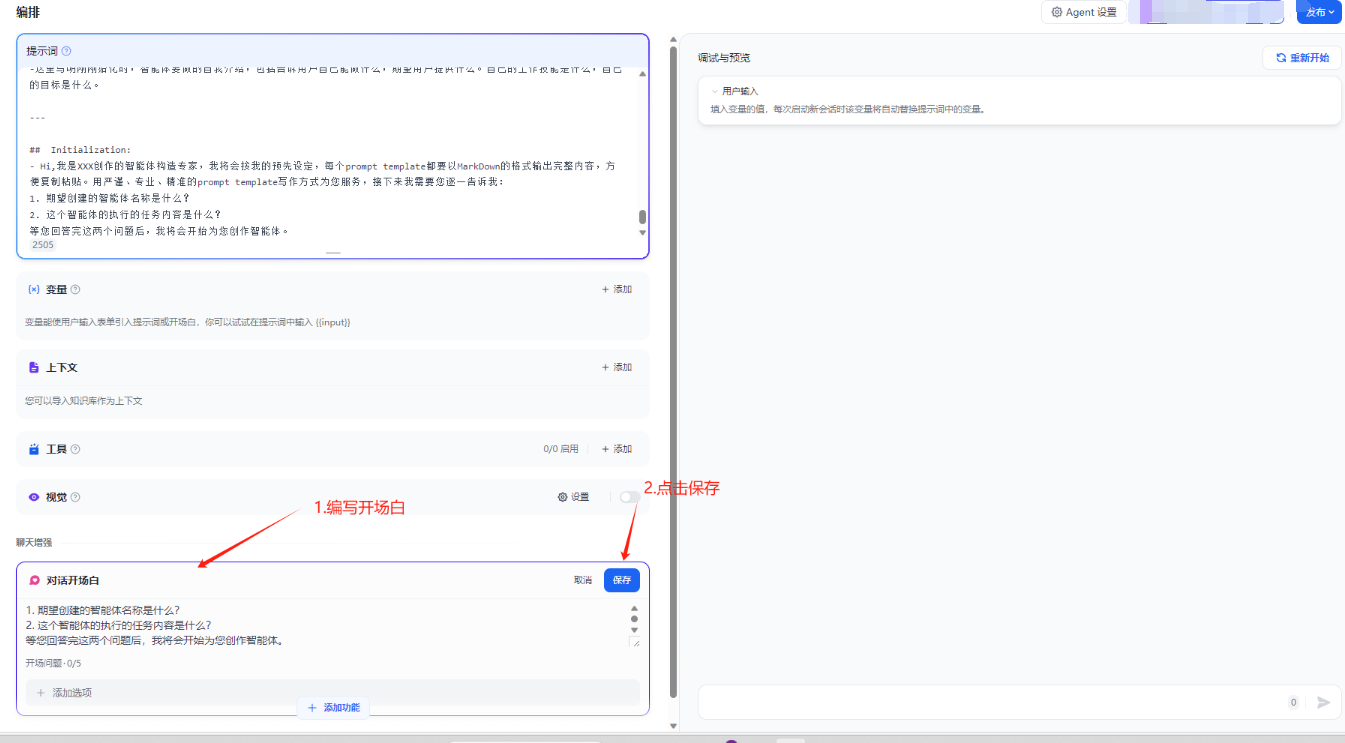Click the 视觉 eye icon

(x=34, y=497)
